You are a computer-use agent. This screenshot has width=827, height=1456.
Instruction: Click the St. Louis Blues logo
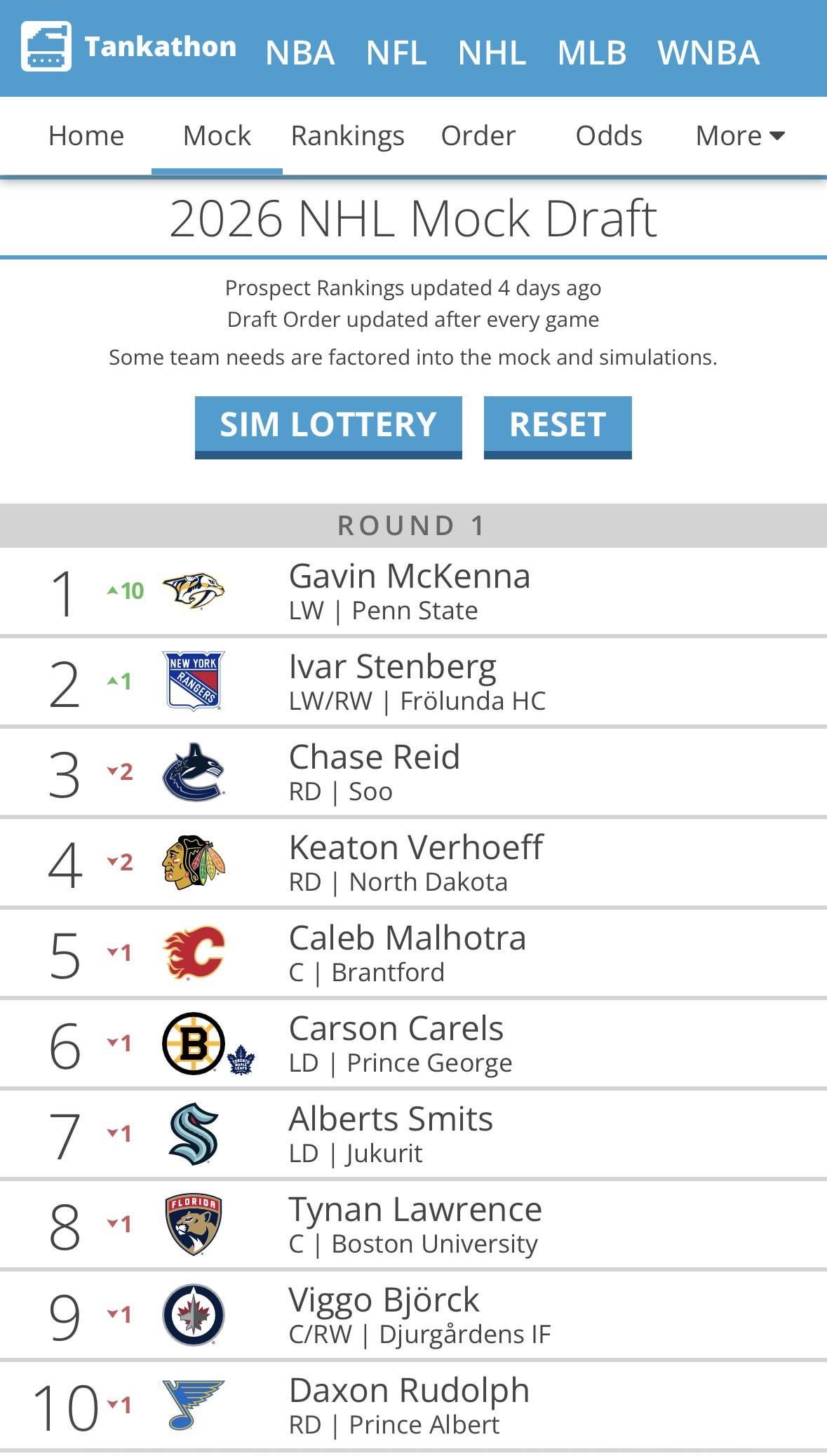point(192,1404)
